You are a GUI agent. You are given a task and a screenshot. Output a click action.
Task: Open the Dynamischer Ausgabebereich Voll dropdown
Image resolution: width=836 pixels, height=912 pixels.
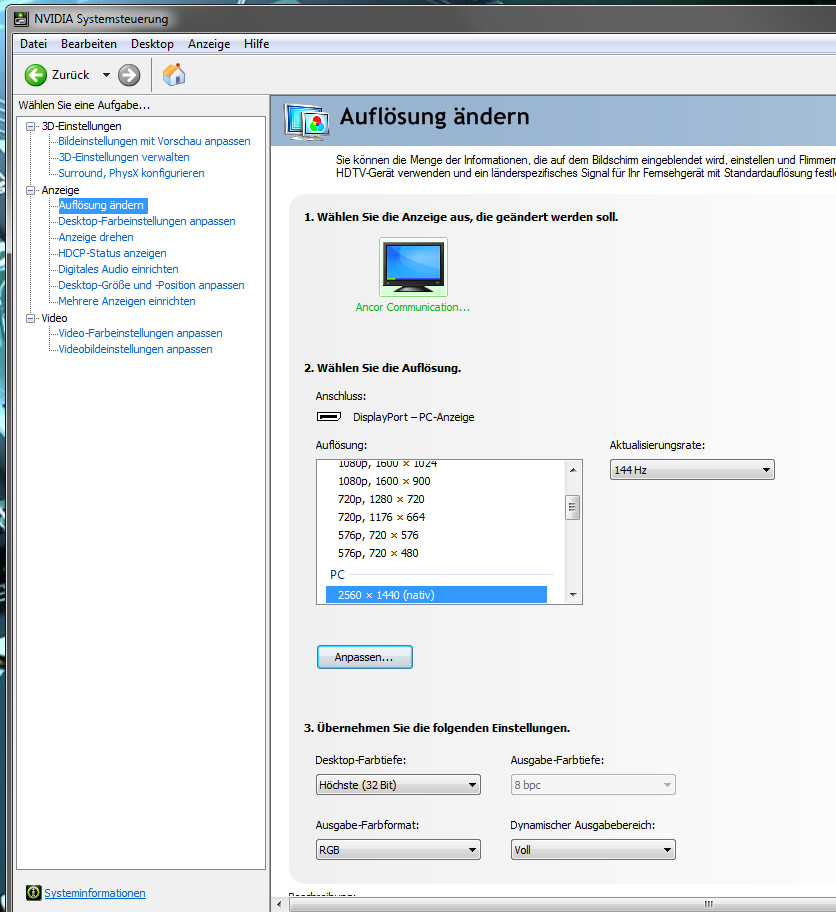(593, 850)
